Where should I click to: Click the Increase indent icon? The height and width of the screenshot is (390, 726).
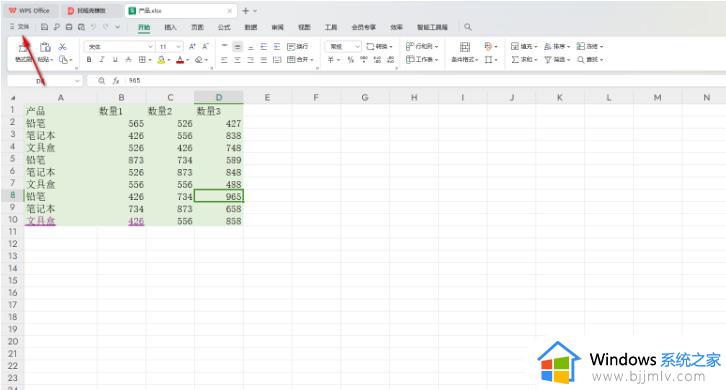(x=277, y=46)
